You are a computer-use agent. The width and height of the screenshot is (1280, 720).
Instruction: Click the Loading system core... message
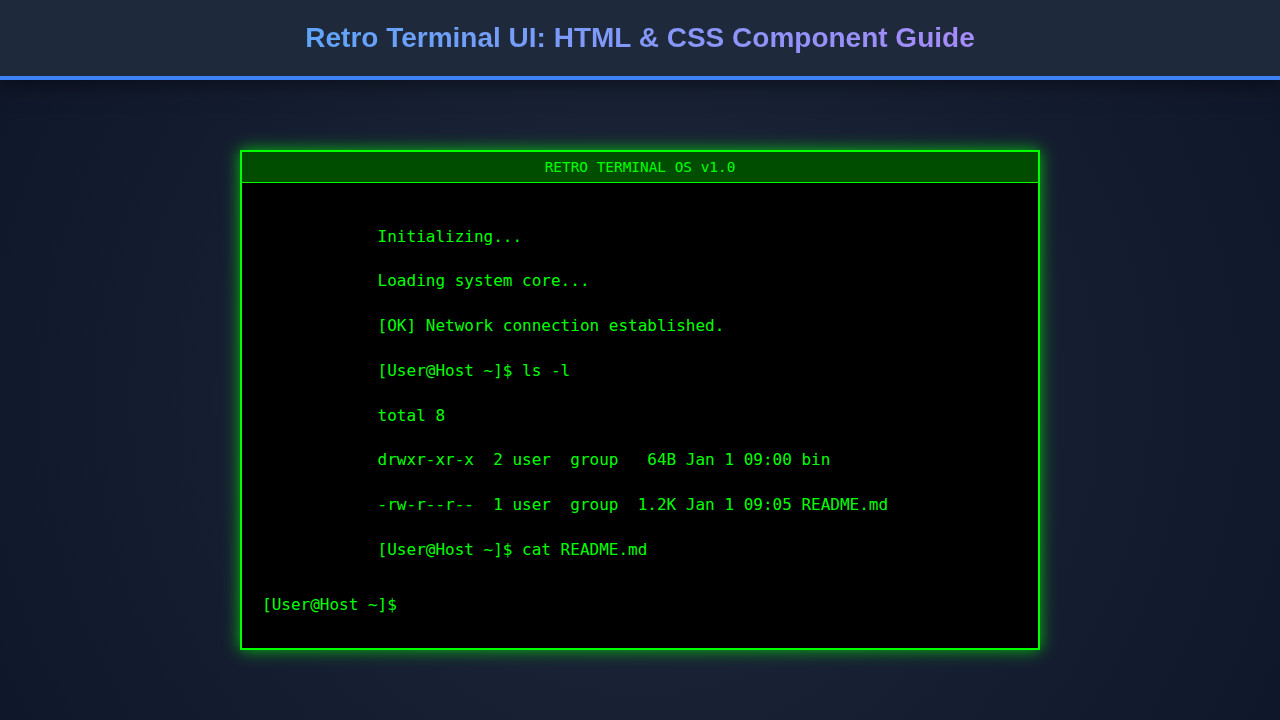[x=483, y=280]
